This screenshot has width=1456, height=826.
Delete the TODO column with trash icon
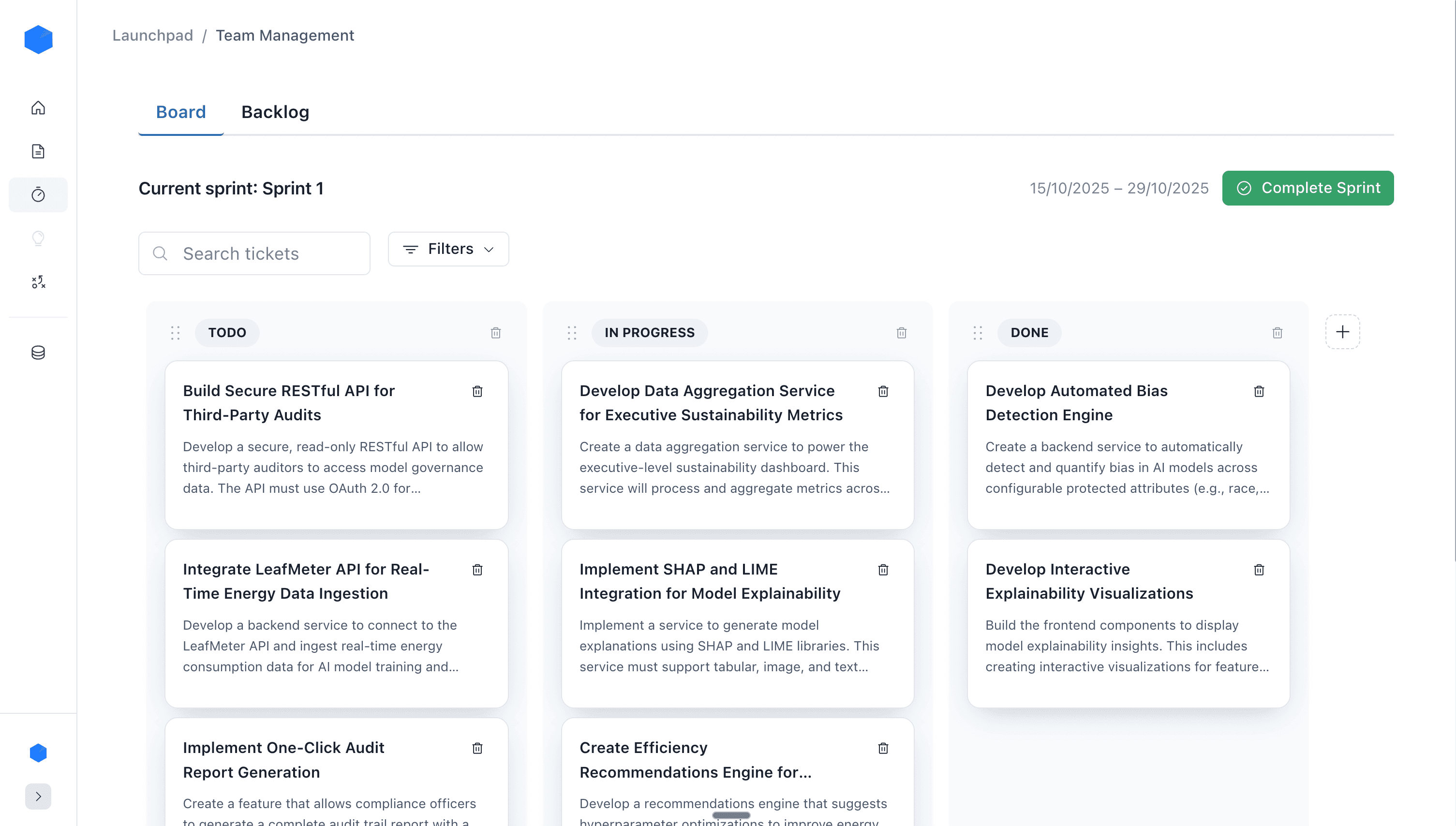[x=495, y=333]
